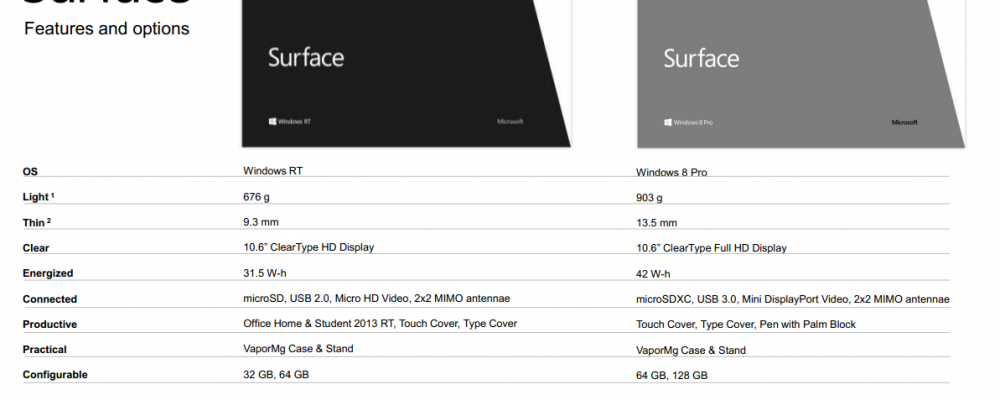Click the 'Windows 8 Pro' OS value
1000x400 pixels.
[672, 172]
